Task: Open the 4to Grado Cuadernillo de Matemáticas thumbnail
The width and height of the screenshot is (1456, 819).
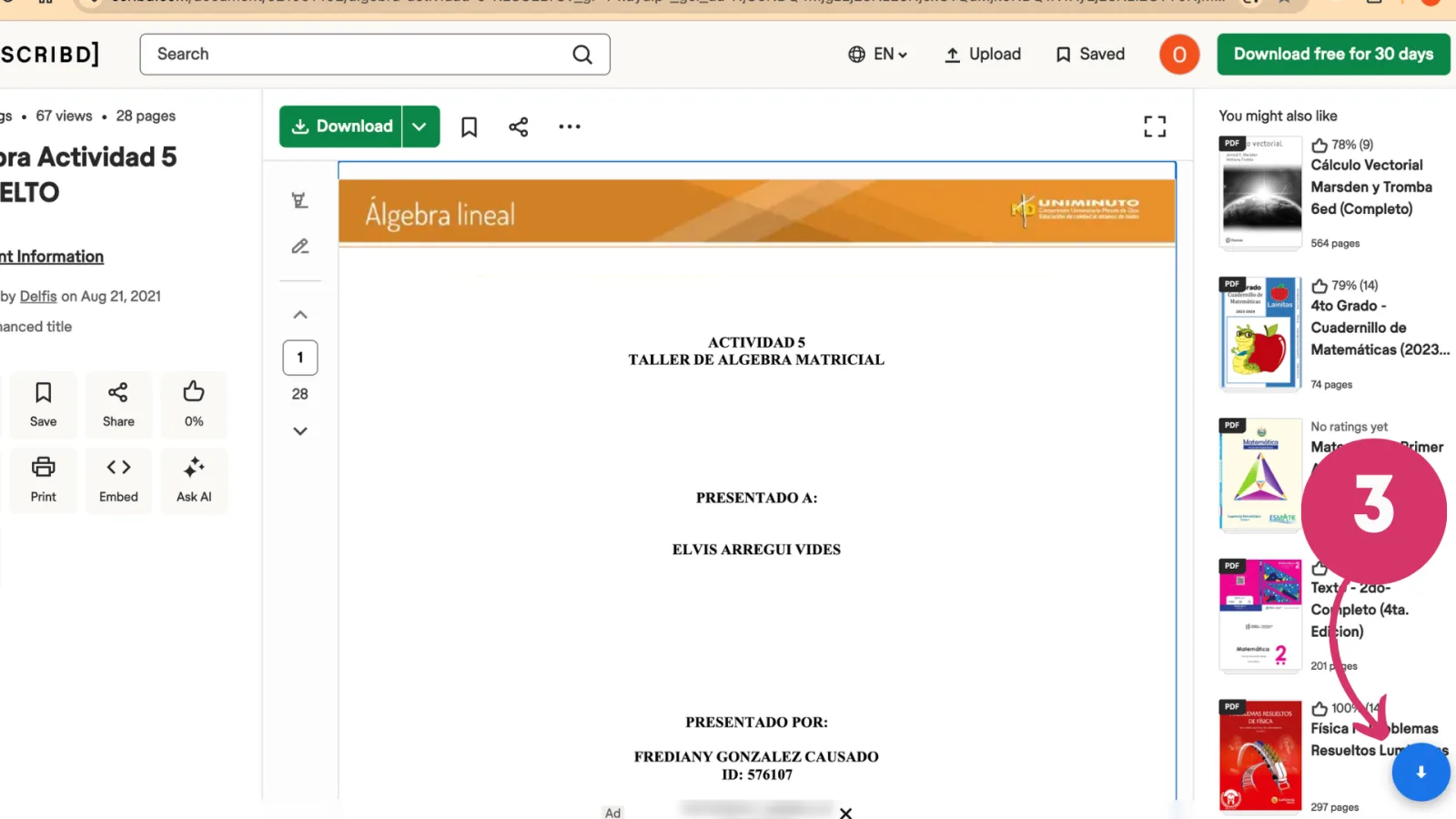Action: pyautogui.click(x=1260, y=333)
